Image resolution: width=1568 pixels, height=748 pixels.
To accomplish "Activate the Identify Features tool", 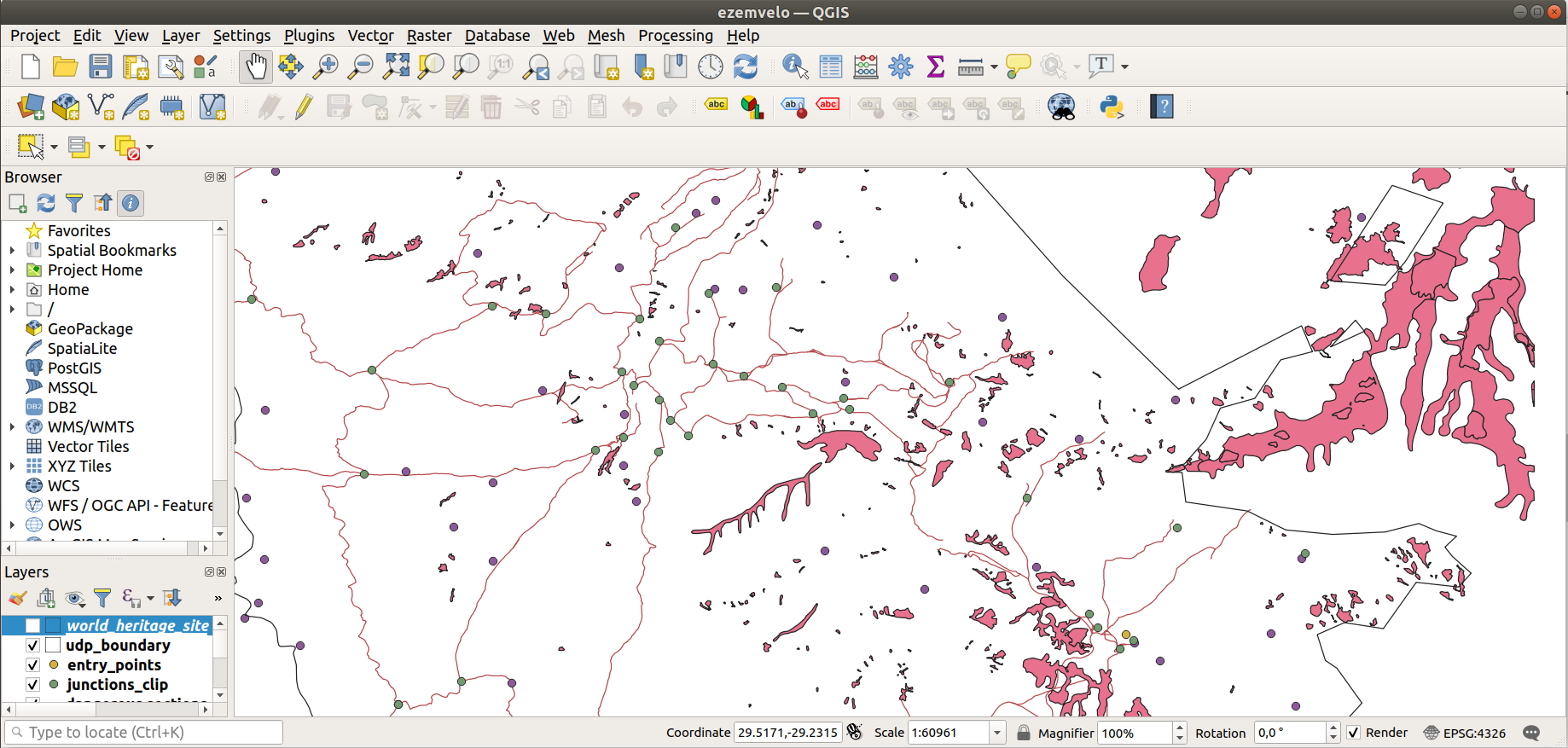I will coord(795,67).
